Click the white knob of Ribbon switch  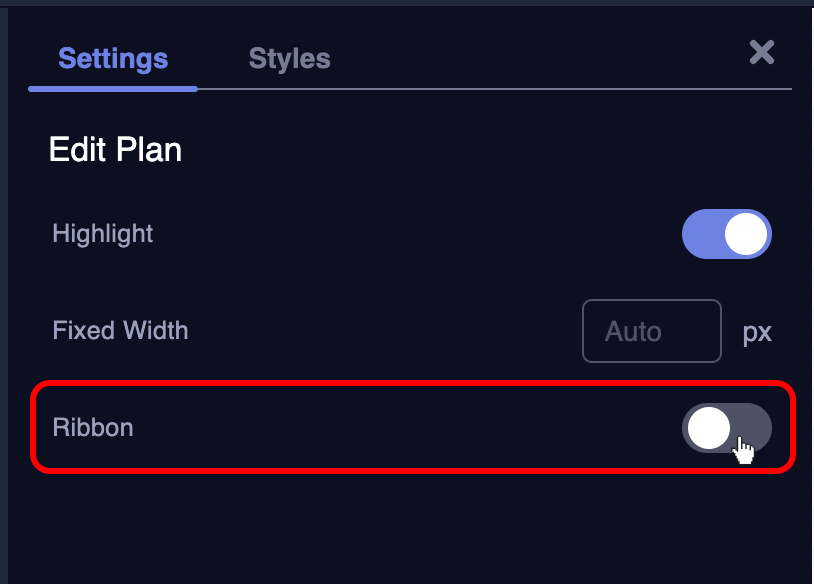click(709, 428)
